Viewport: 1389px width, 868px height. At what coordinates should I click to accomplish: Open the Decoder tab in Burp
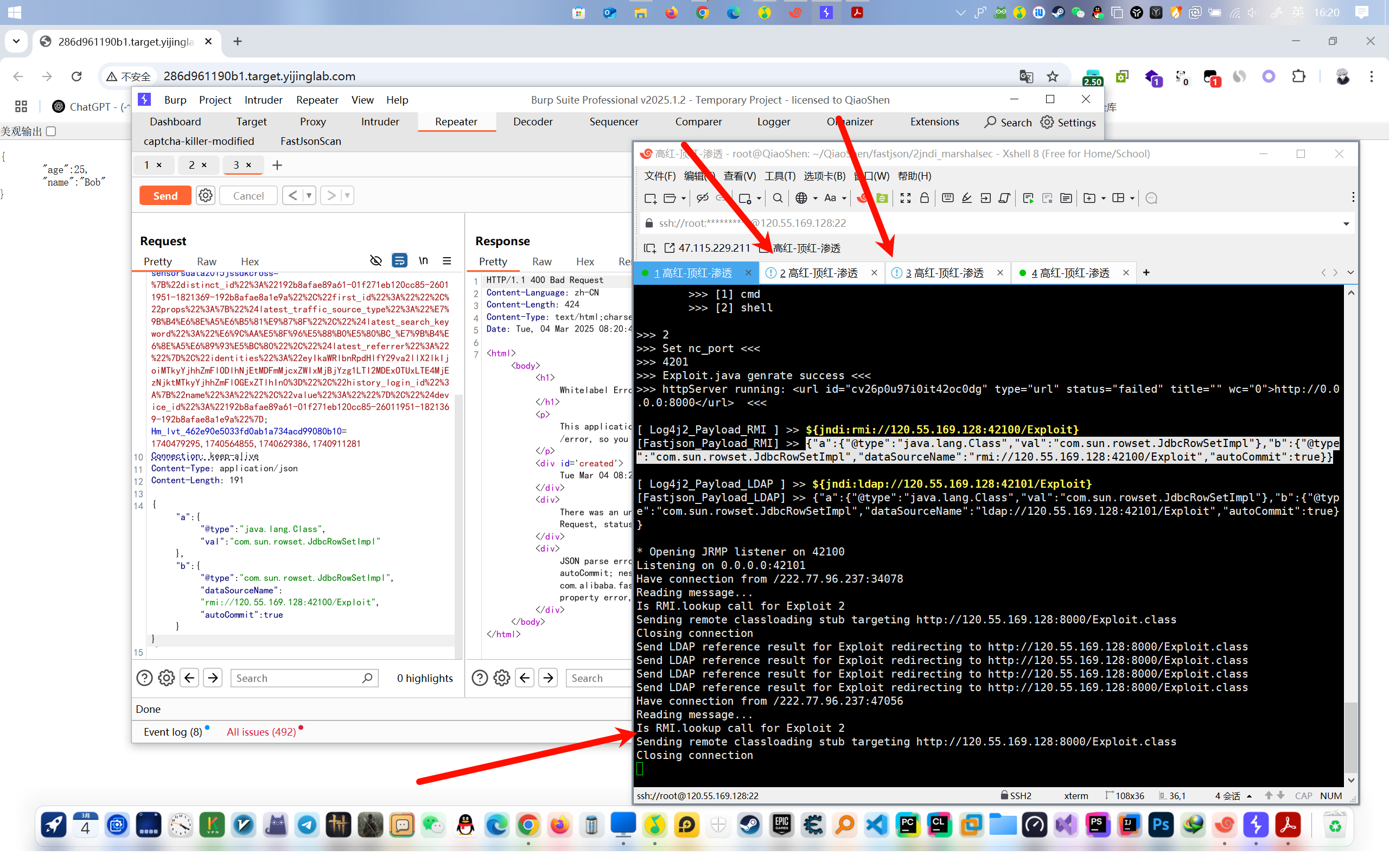[532, 122]
